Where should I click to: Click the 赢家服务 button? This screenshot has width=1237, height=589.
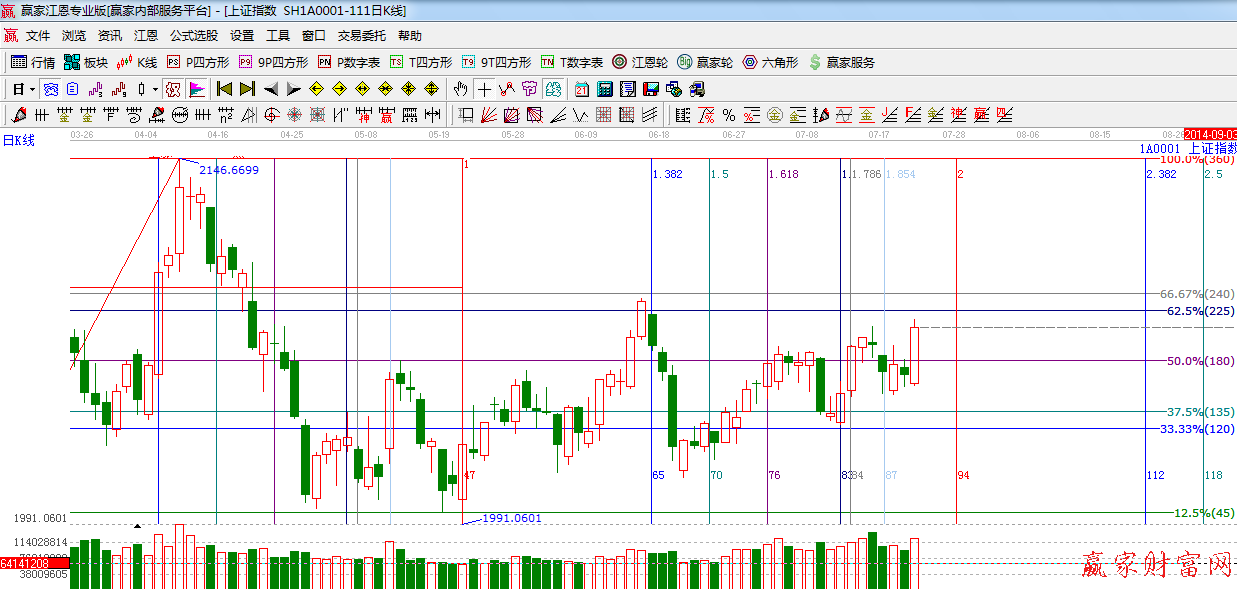tap(841, 62)
